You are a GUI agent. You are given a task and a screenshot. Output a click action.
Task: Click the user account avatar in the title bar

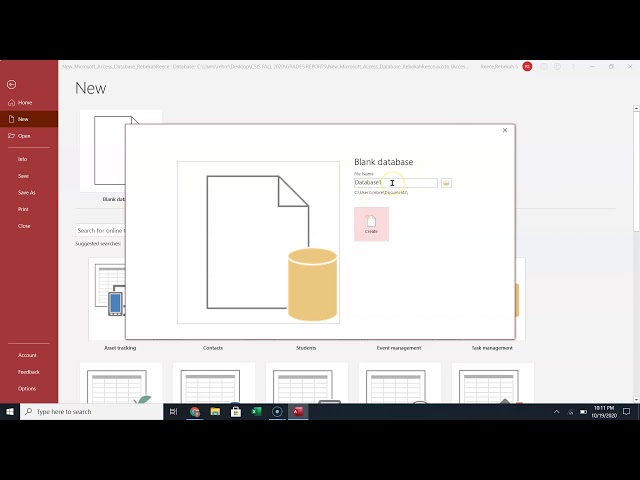[527, 67]
